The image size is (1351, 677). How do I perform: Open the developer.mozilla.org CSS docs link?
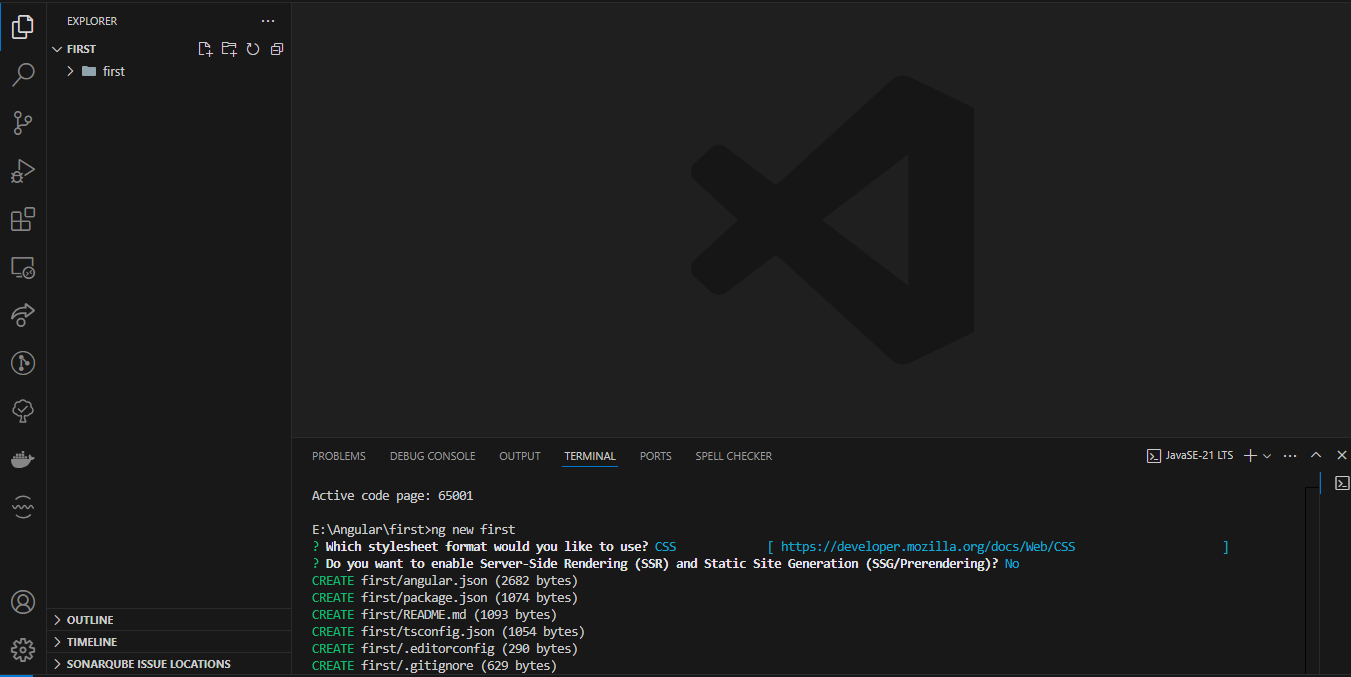coord(928,547)
